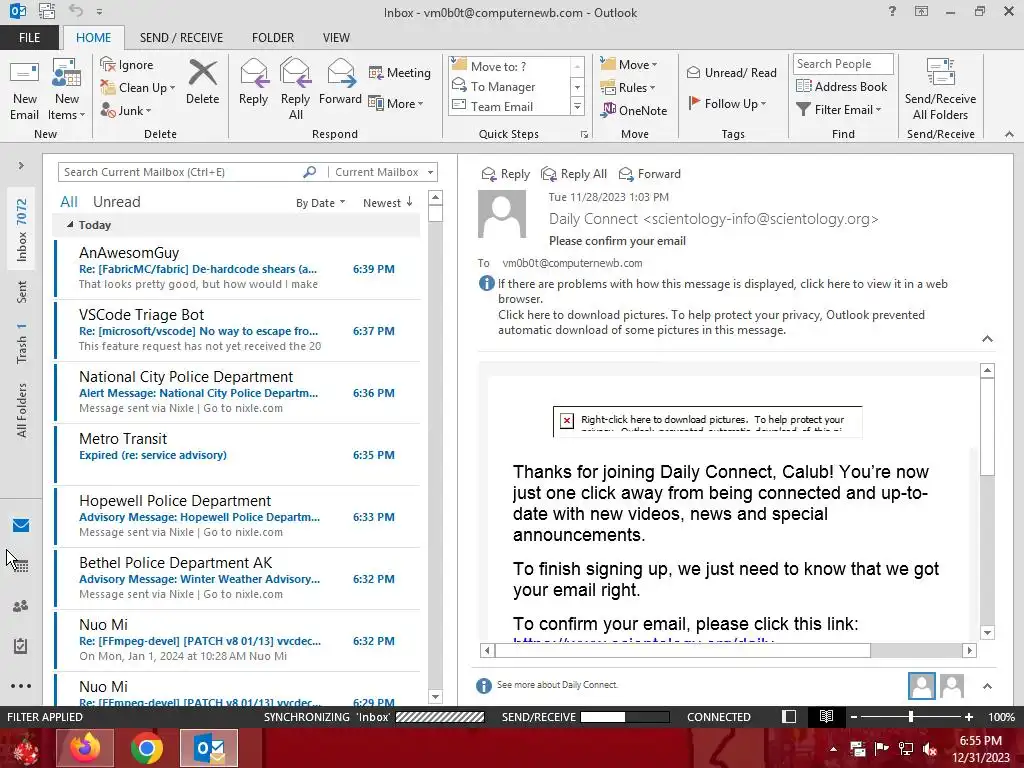The height and width of the screenshot is (768, 1024).
Task: Open the Filter Email dropdown
Action: point(839,110)
